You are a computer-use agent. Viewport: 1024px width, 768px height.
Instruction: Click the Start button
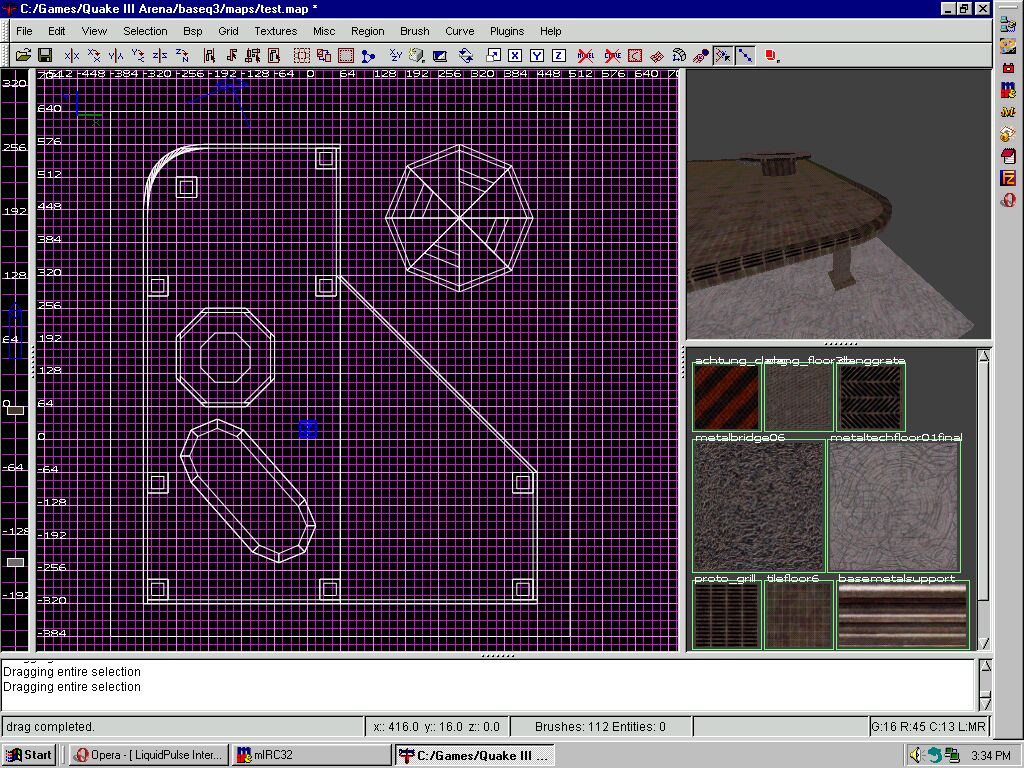coord(28,755)
